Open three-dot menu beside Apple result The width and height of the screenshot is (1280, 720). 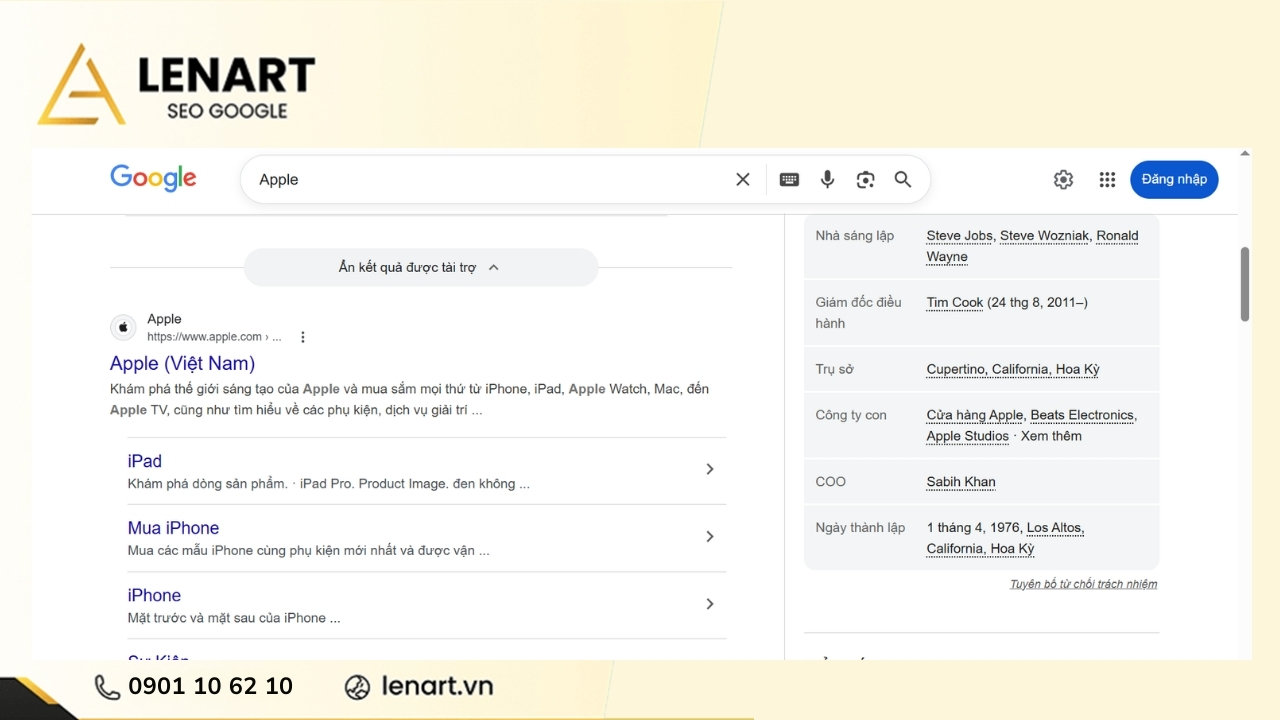(303, 337)
